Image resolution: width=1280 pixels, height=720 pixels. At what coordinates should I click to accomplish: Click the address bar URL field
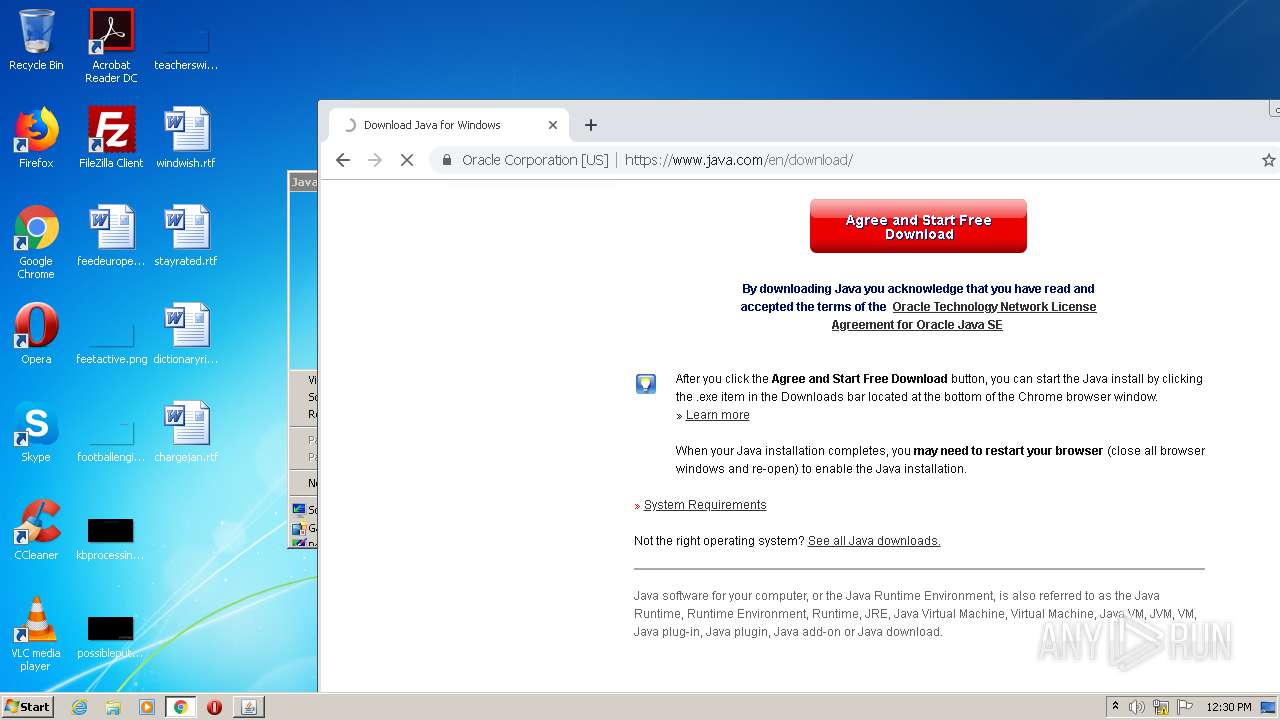(738, 160)
